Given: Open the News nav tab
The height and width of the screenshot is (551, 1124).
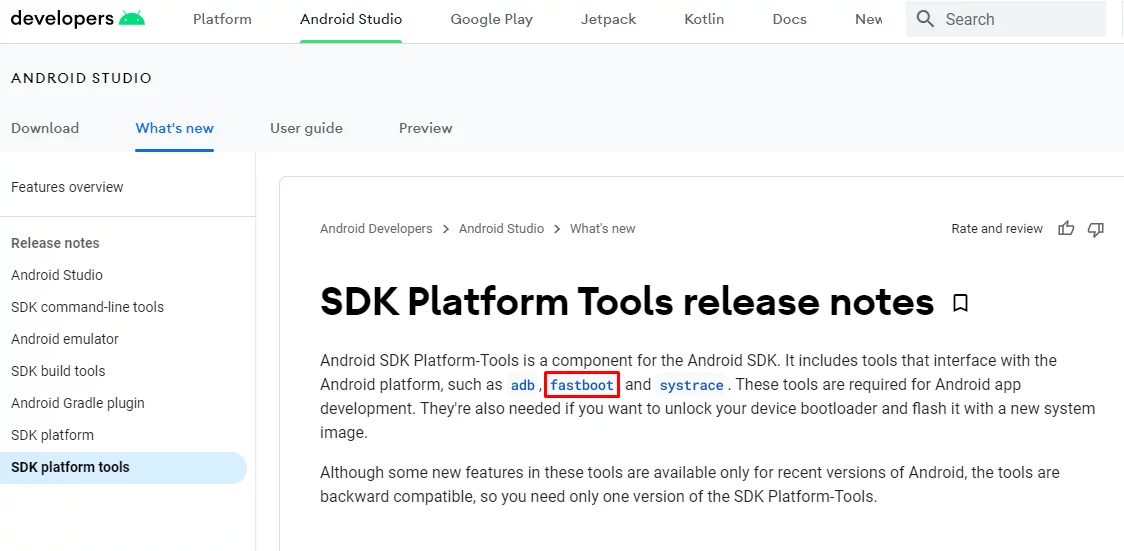Looking at the screenshot, I should tap(869, 19).
